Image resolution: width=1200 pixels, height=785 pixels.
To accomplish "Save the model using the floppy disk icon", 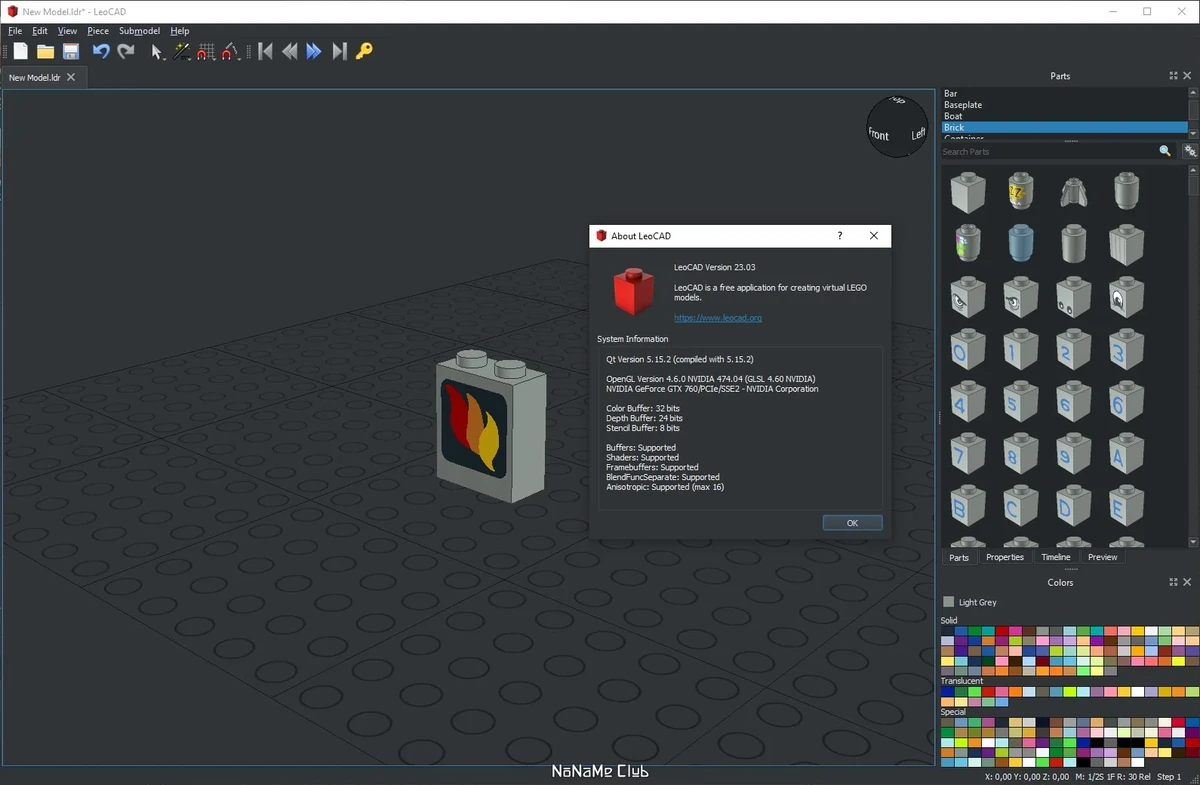I will pyautogui.click(x=71, y=51).
